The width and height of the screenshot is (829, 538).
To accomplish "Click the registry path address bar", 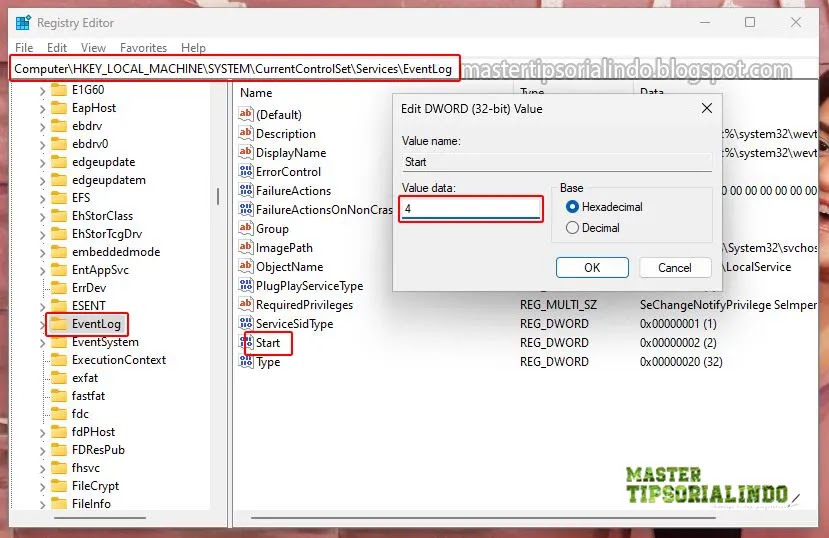I will click(x=235, y=69).
